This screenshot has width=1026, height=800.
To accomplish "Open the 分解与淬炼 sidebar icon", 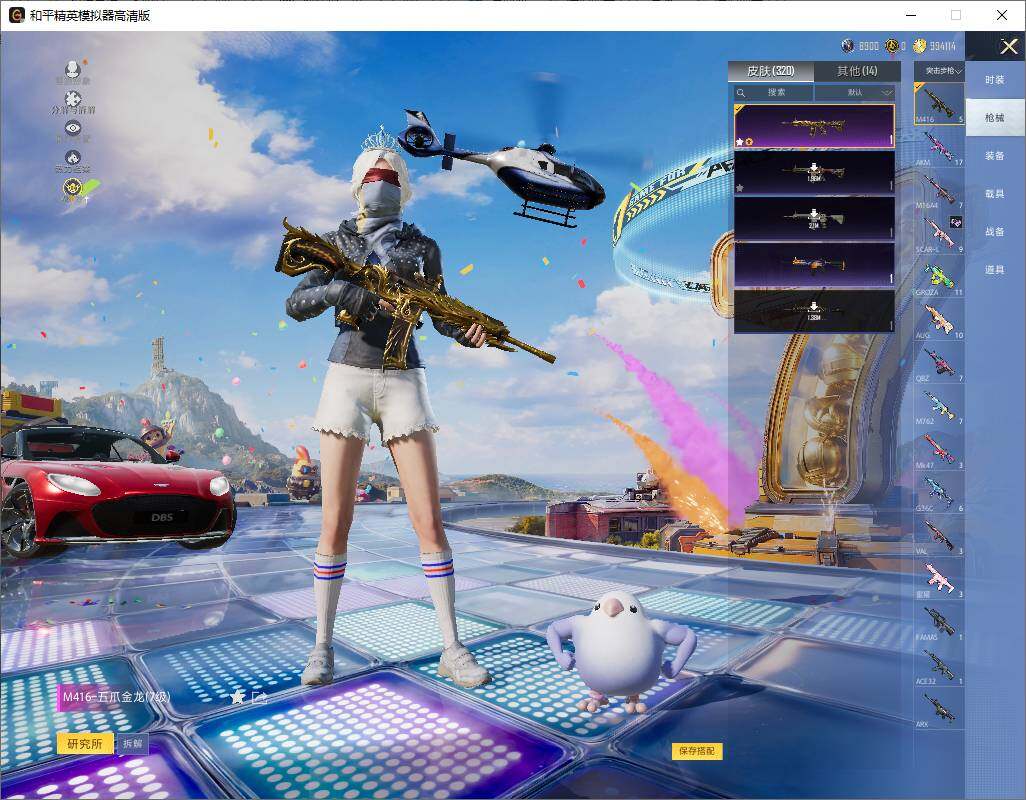I will point(71,98).
